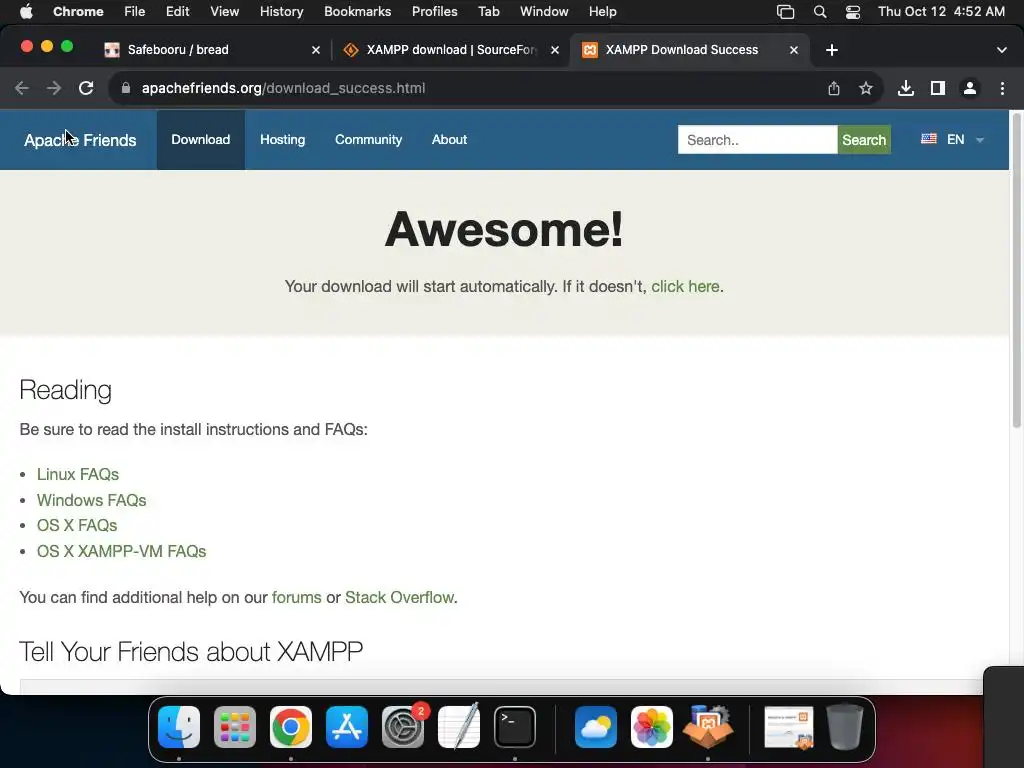This screenshot has height=768, width=1024.
Task: Click the menu bar date and time
Action: coord(941,12)
